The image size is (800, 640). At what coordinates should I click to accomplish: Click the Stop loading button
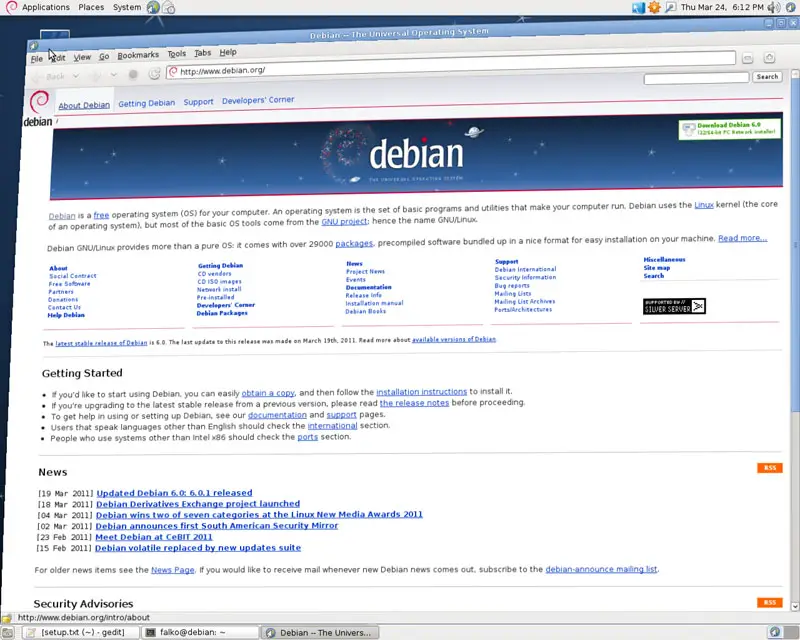pos(133,75)
